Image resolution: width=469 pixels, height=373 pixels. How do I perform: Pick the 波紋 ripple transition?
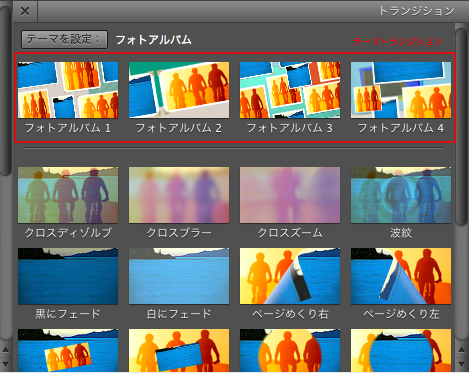(401, 195)
